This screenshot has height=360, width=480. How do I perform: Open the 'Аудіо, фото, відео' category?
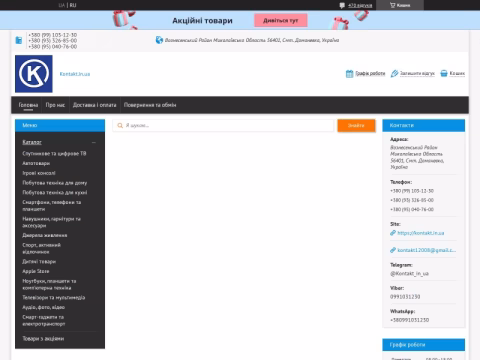pyautogui.click(x=43, y=307)
